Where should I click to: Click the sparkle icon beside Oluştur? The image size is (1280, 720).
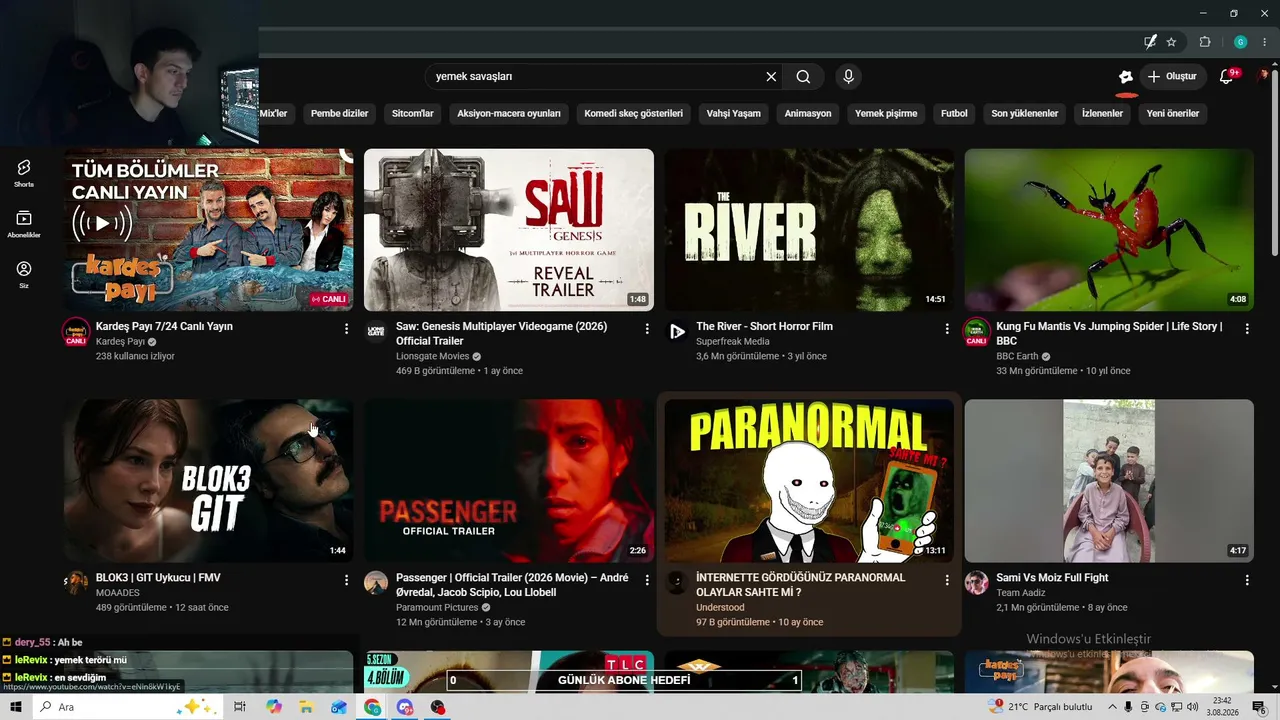tap(1126, 77)
